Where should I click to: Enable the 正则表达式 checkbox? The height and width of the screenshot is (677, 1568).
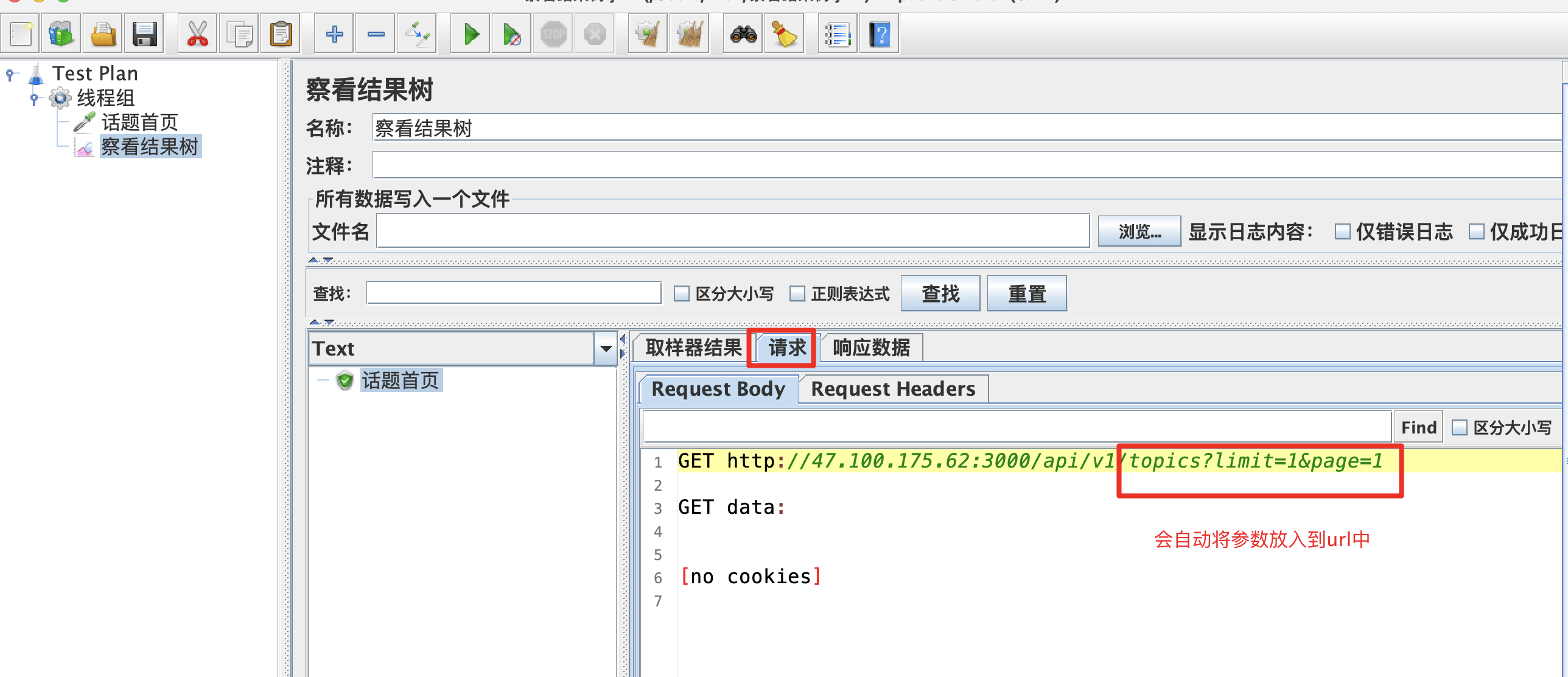point(797,294)
